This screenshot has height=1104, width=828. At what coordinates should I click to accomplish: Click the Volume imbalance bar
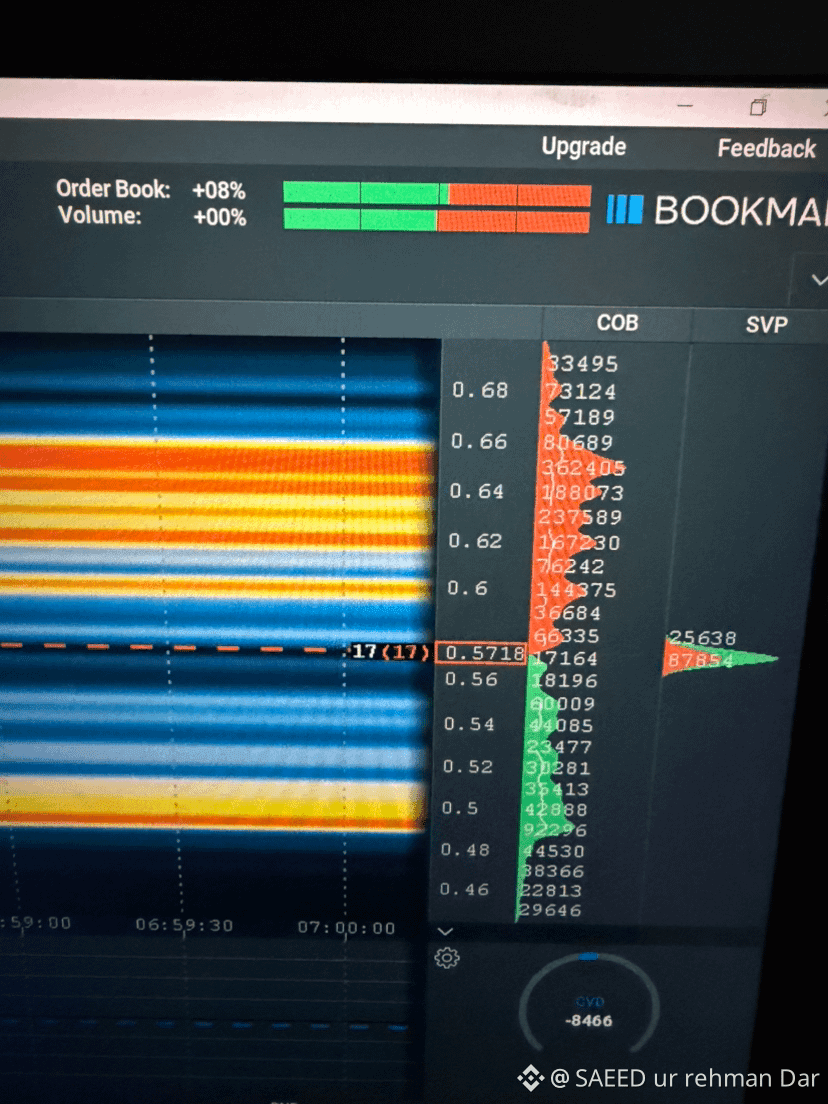click(437, 220)
